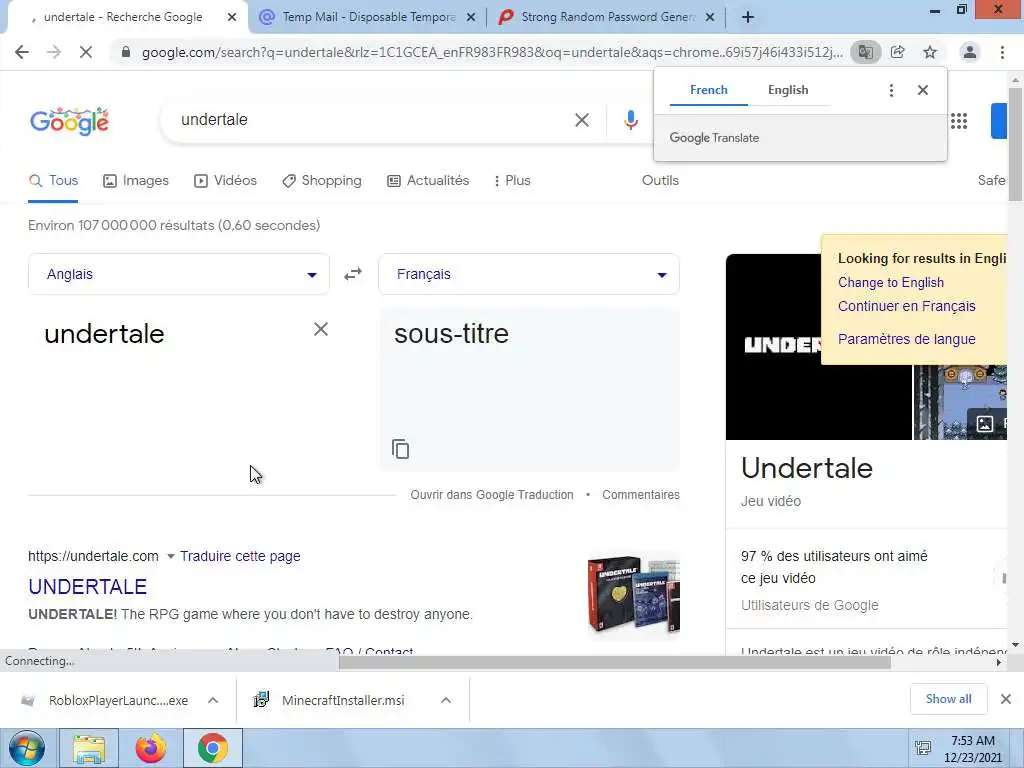
Task: Go back to the previous page
Action: [x=22, y=52]
